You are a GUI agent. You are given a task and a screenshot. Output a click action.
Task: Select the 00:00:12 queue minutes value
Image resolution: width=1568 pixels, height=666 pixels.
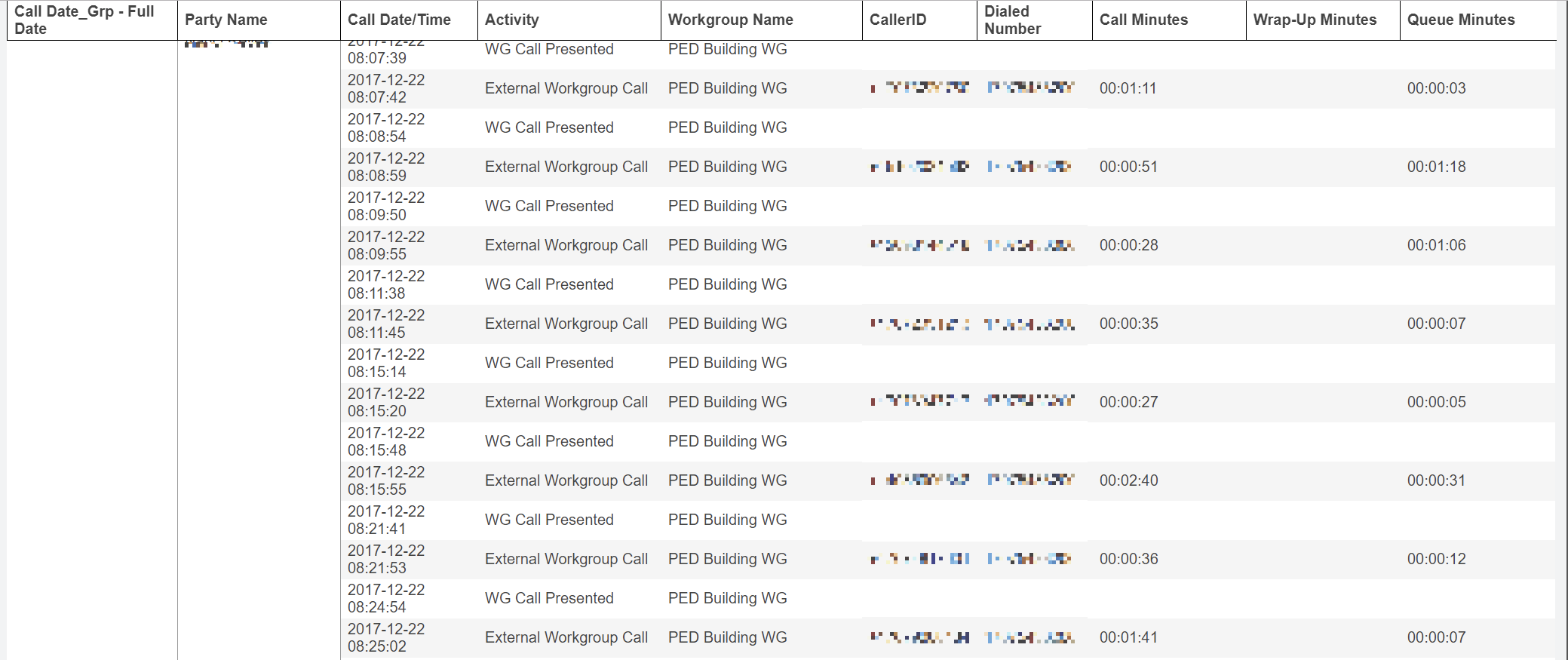coord(1436,559)
